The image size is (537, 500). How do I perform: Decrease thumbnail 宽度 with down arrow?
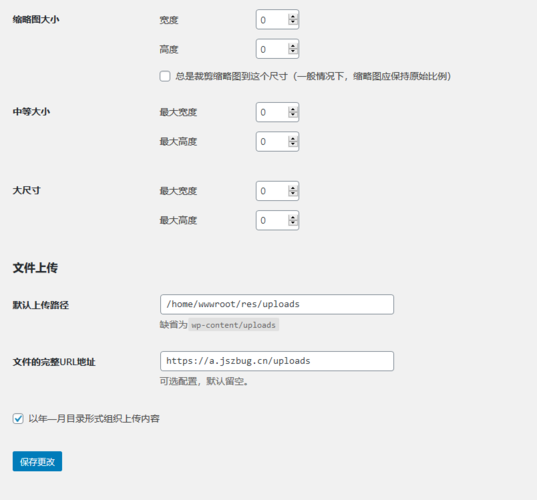click(x=293, y=22)
